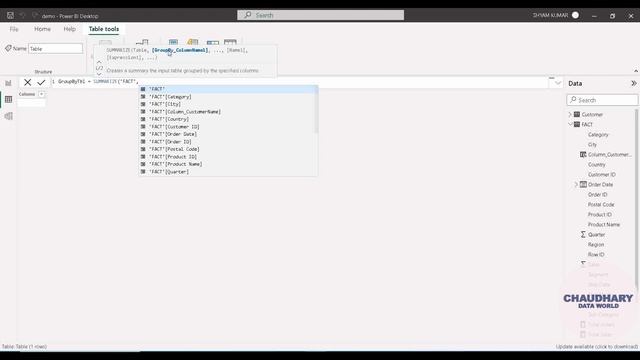Choose 'FACT'[Postal Code] from autocomplete list
The width and height of the screenshot is (640, 360).
coord(228,149)
